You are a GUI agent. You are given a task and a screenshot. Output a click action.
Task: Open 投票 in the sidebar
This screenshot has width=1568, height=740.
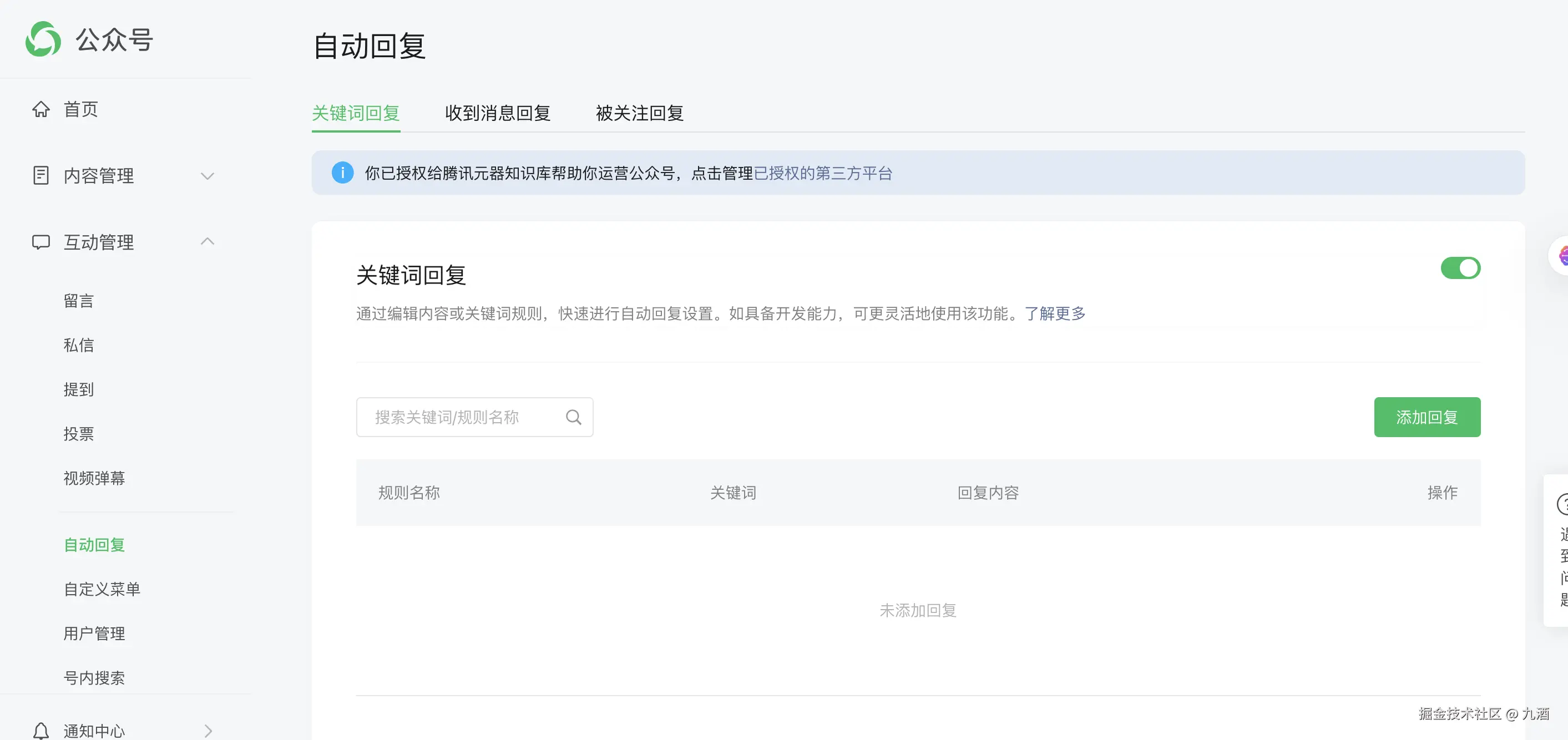[79, 434]
